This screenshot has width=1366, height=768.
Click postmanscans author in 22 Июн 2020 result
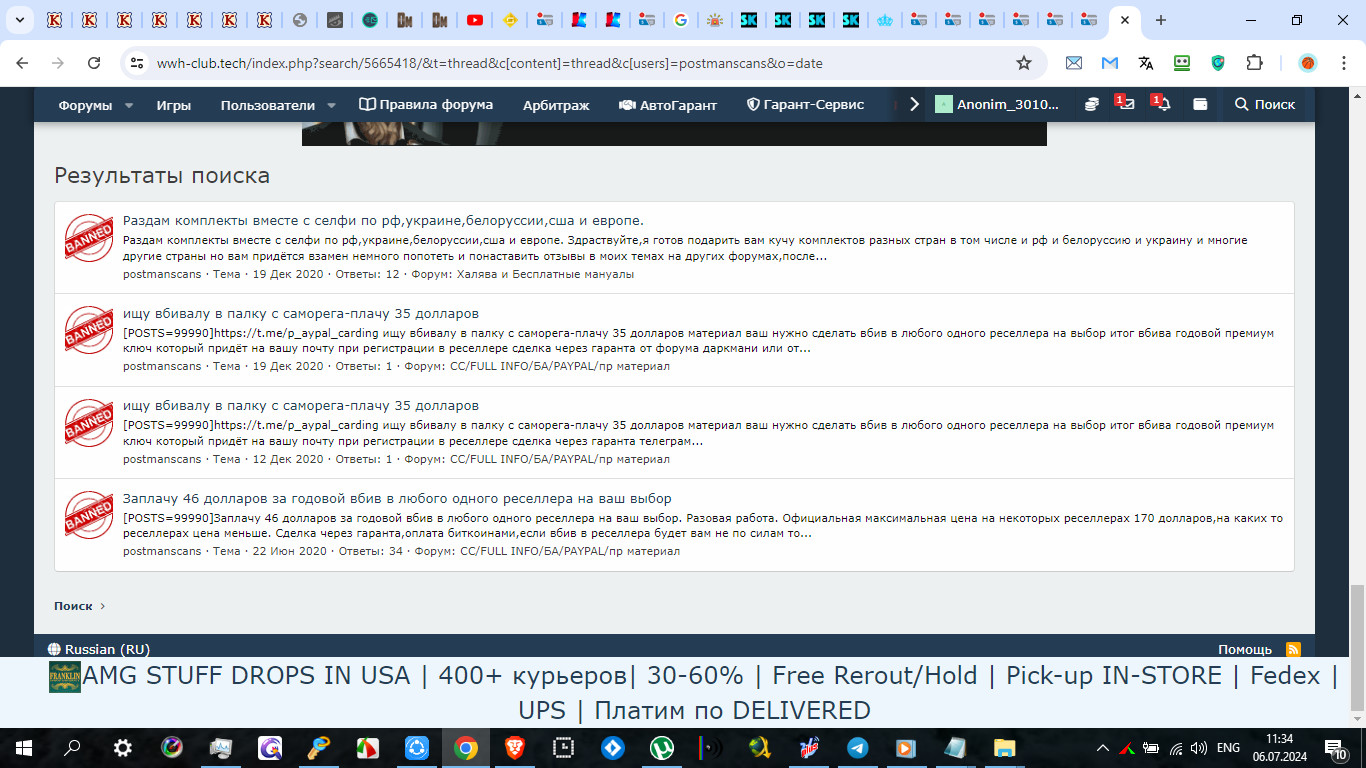click(x=162, y=551)
